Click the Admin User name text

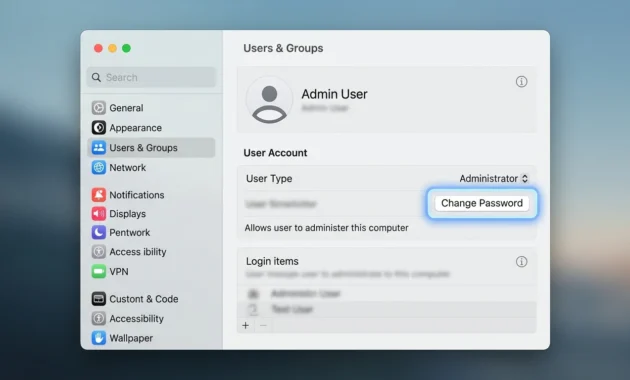[334, 94]
